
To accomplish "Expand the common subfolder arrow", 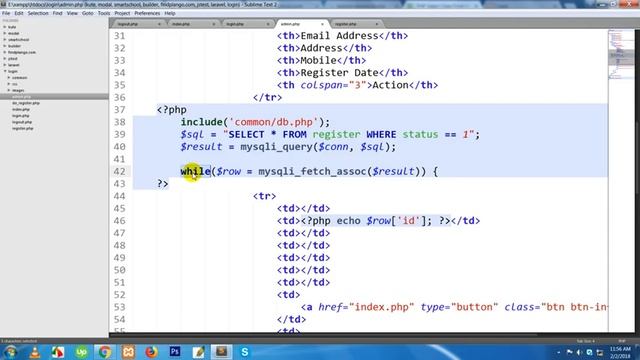I will click(9, 78).
